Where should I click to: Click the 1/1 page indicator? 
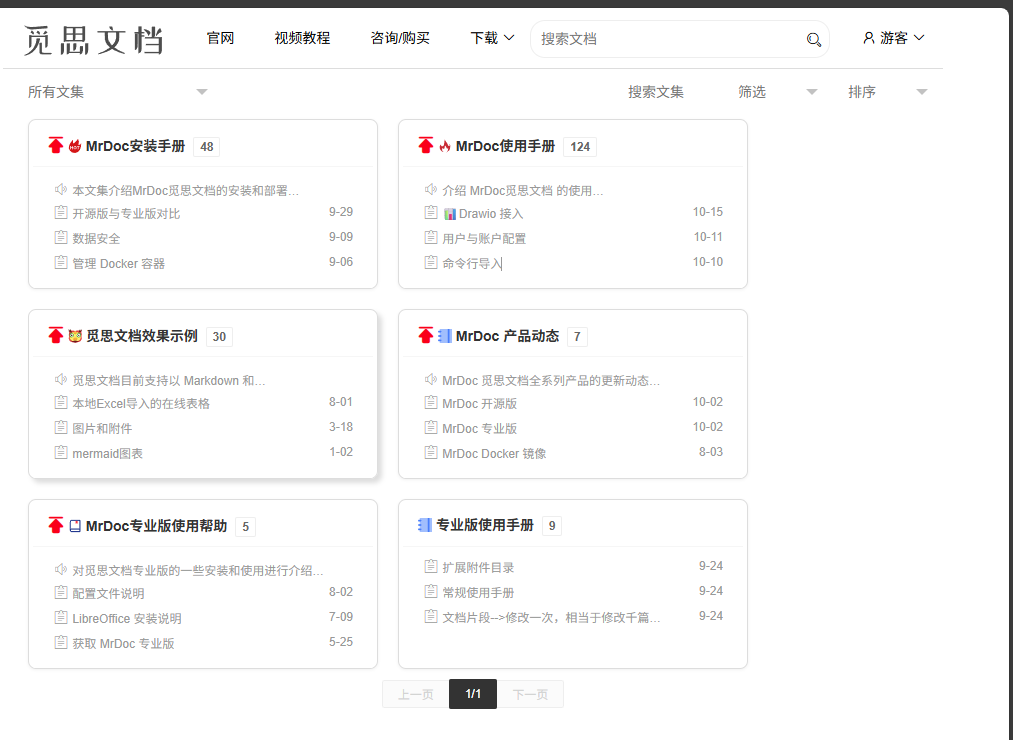(x=473, y=694)
